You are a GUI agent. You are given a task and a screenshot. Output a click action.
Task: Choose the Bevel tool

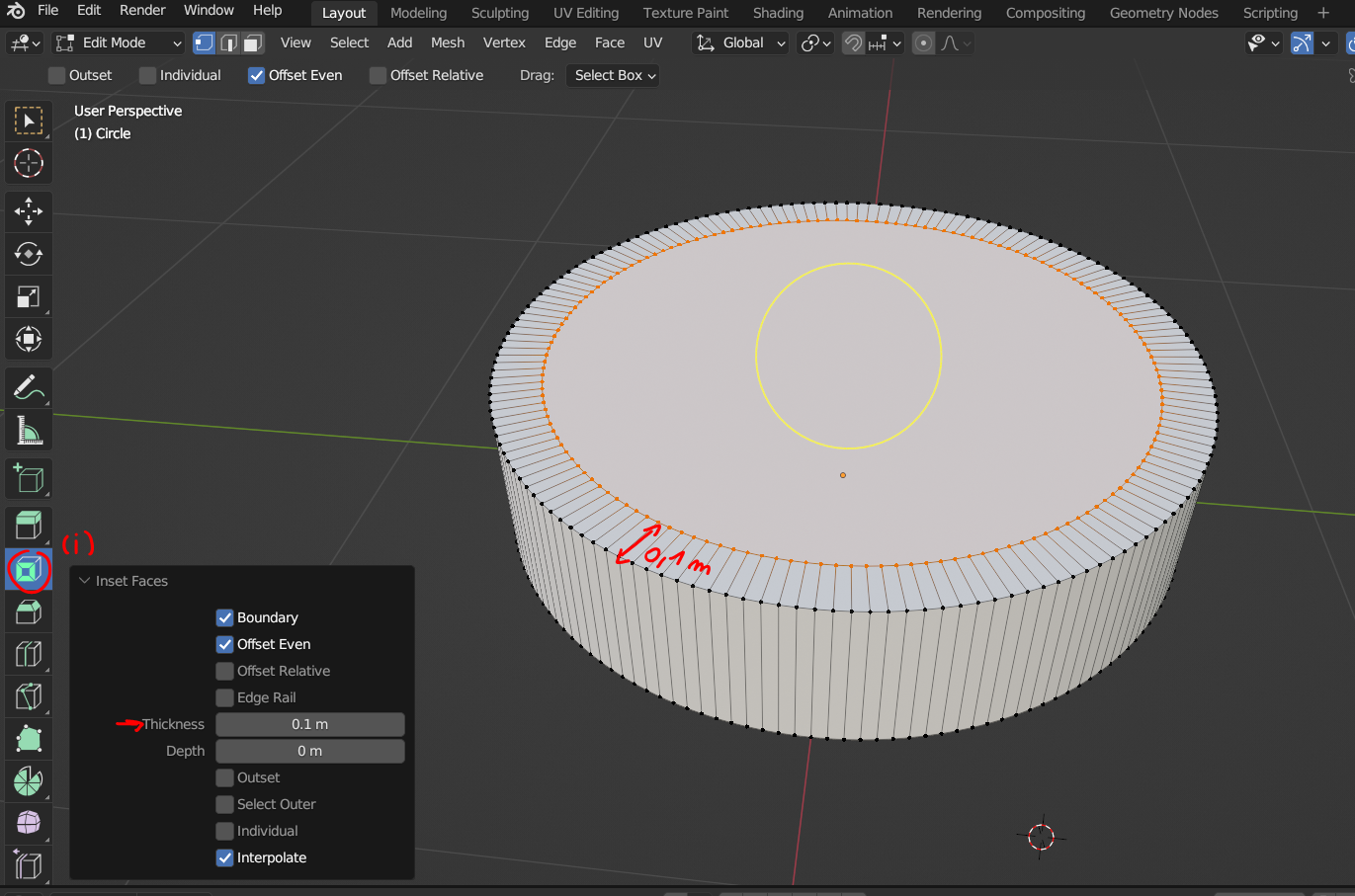click(29, 611)
